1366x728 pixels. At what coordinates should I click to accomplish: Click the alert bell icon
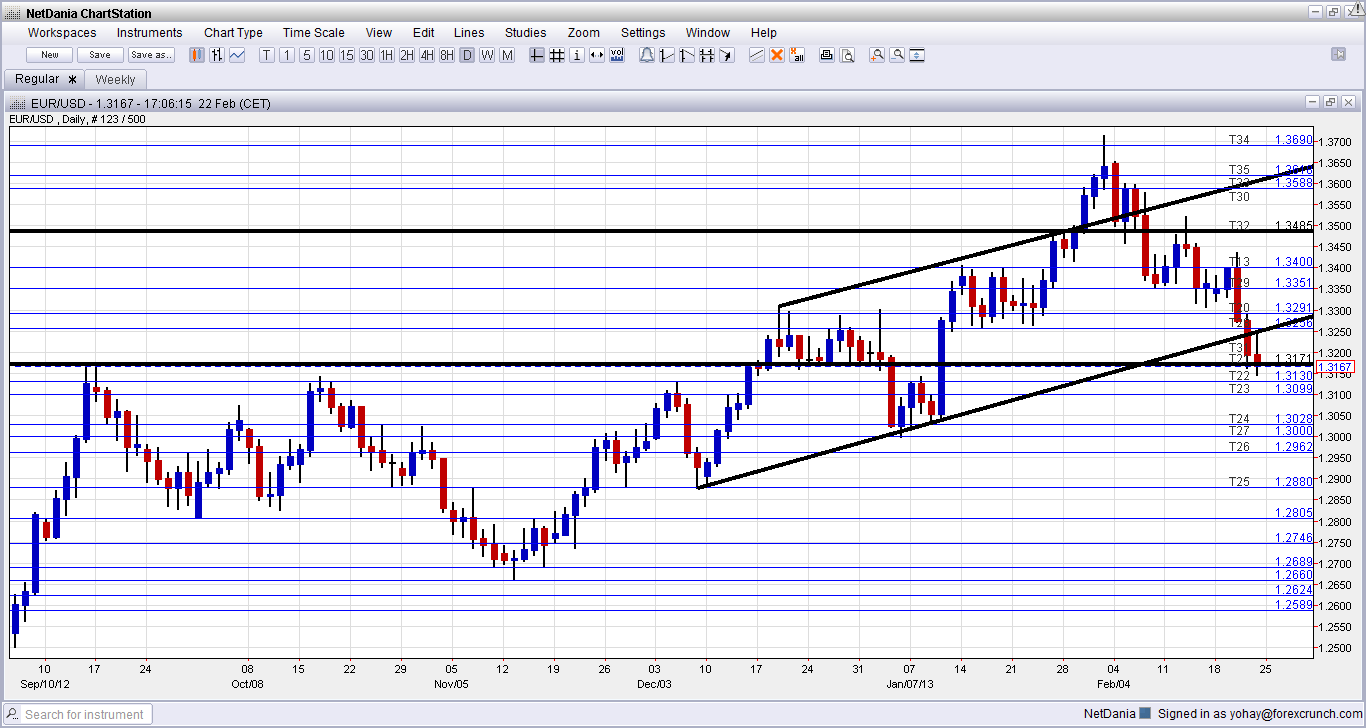click(647, 55)
